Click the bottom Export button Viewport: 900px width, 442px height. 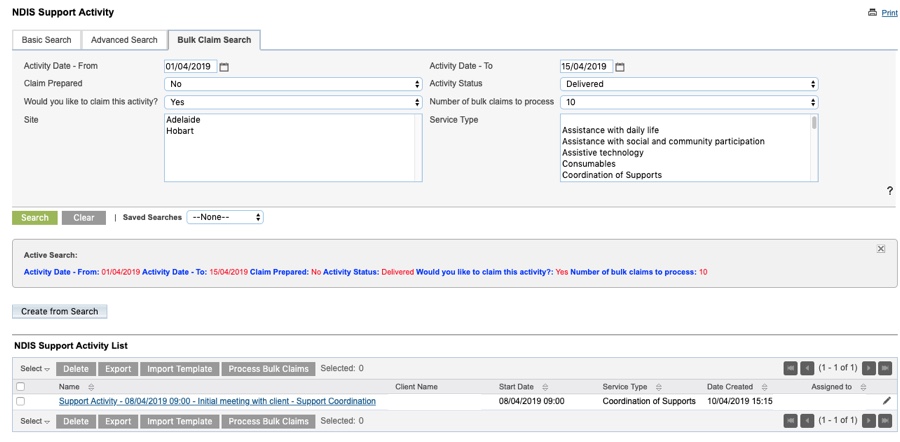click(118, 421)
